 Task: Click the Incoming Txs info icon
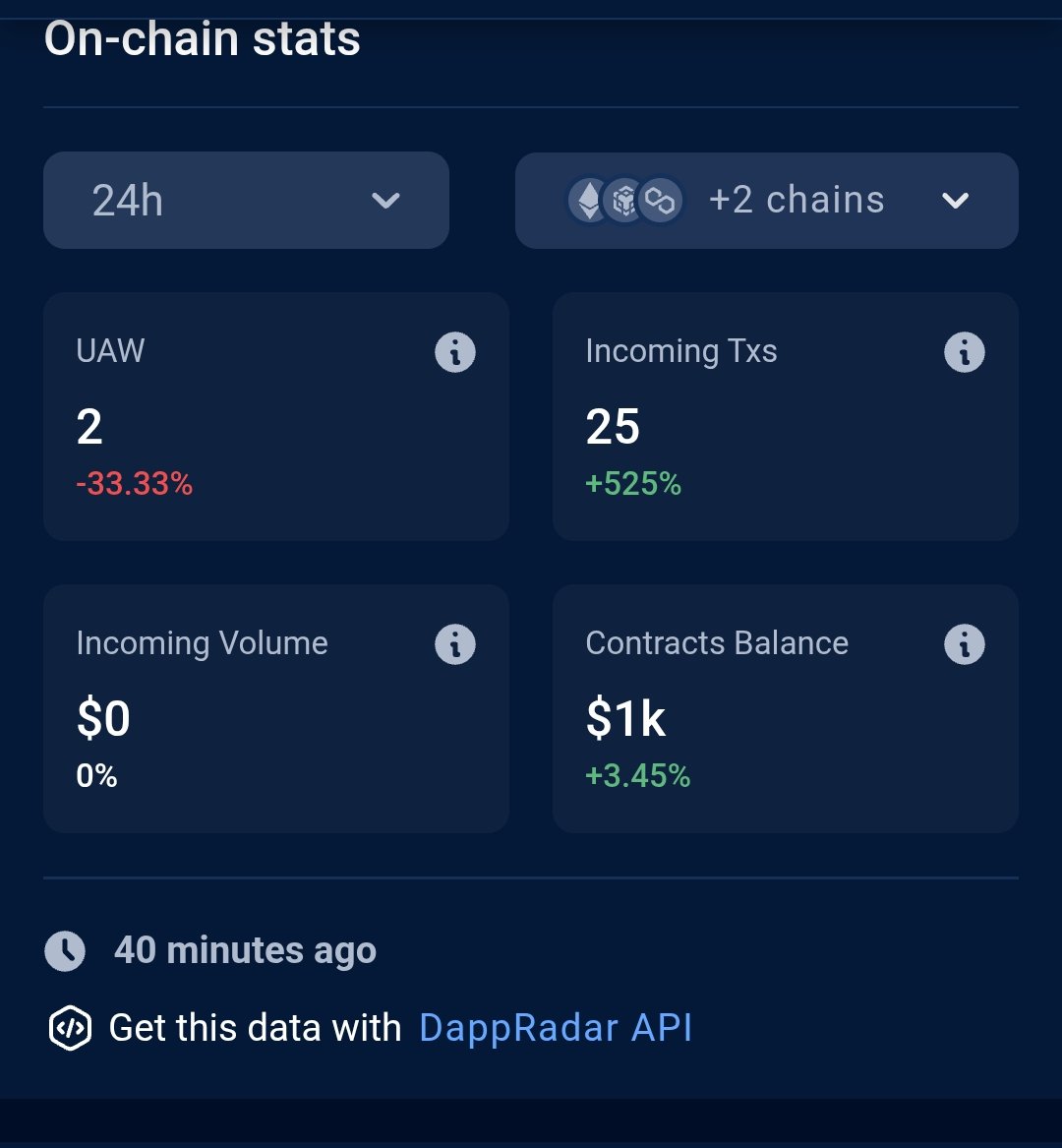pos(964,352)
